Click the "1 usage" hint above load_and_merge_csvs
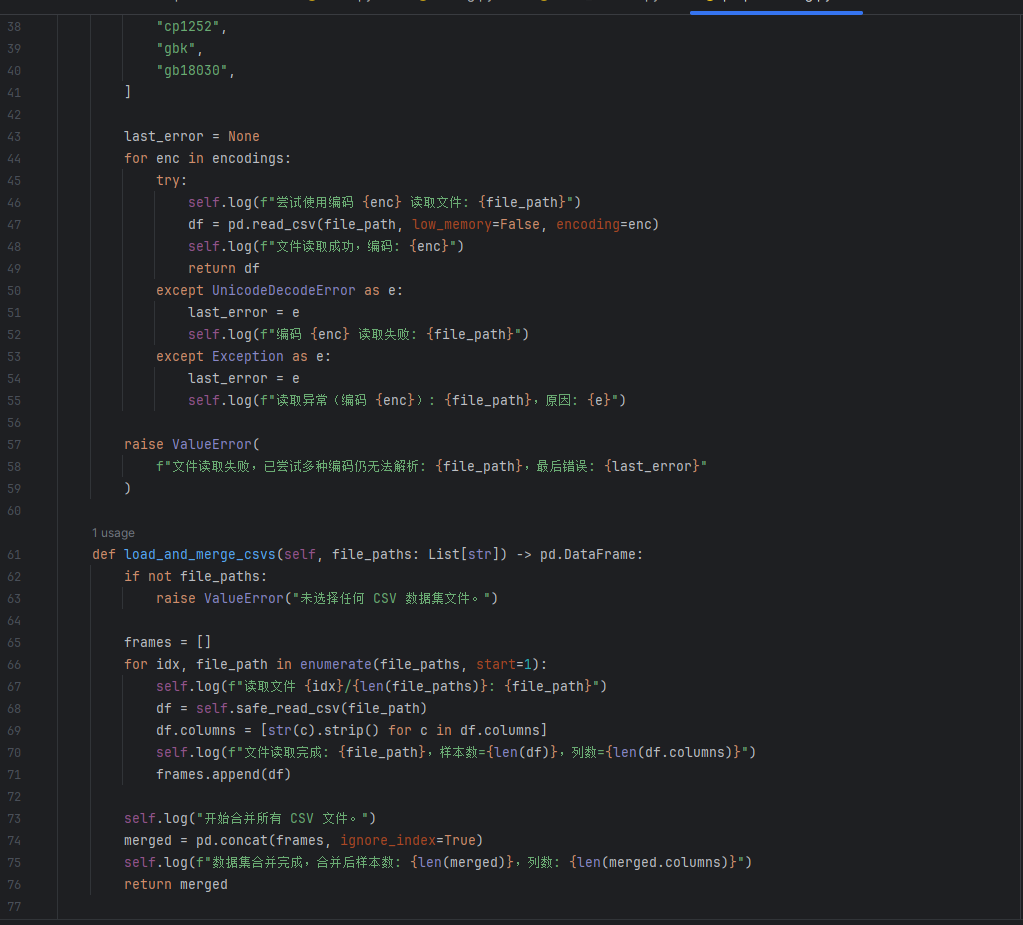The image size is (1023, 925). [113, 533]
